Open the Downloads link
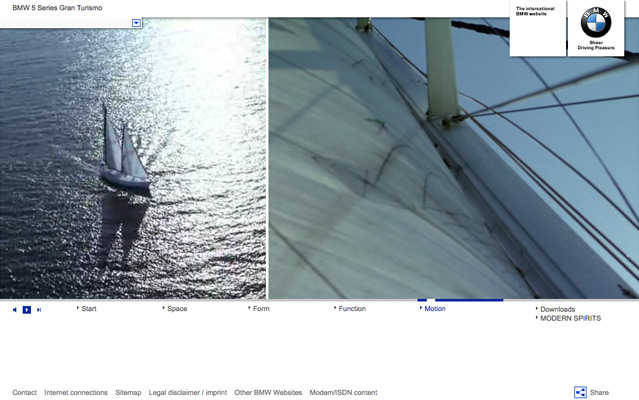639x400 pixels. (x=557, y=309)
